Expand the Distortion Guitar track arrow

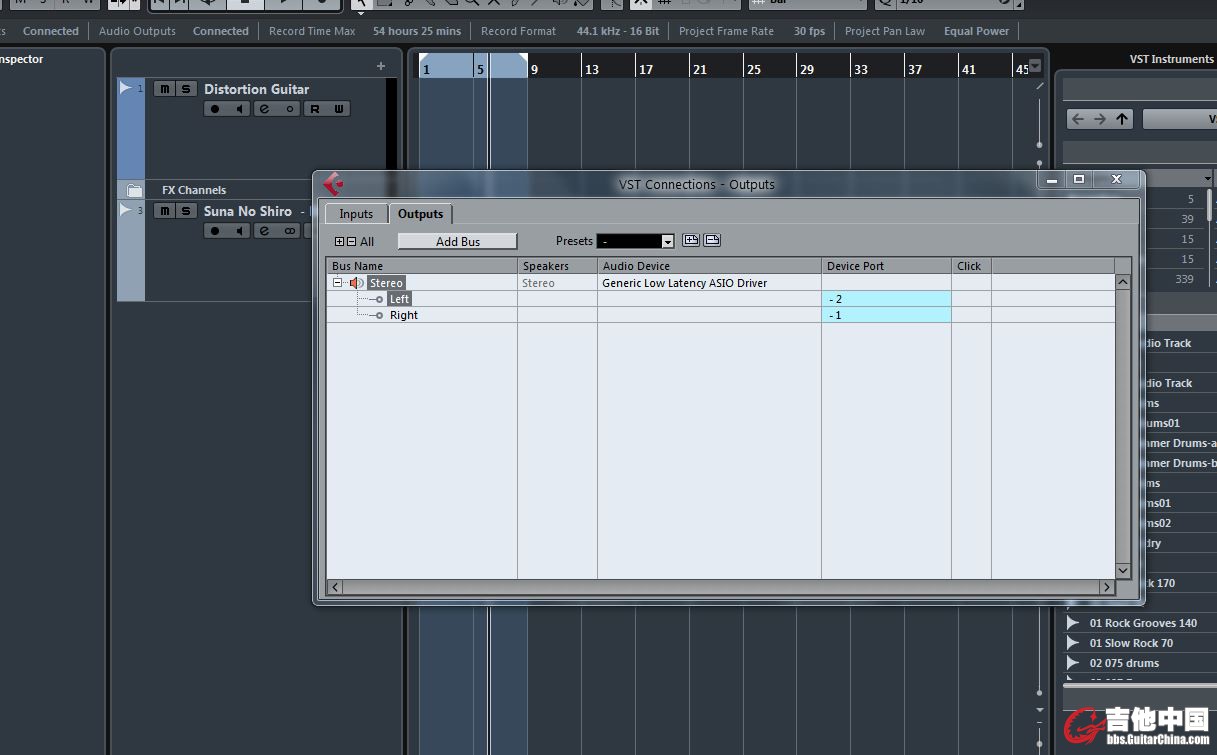[x=125, y=88]
